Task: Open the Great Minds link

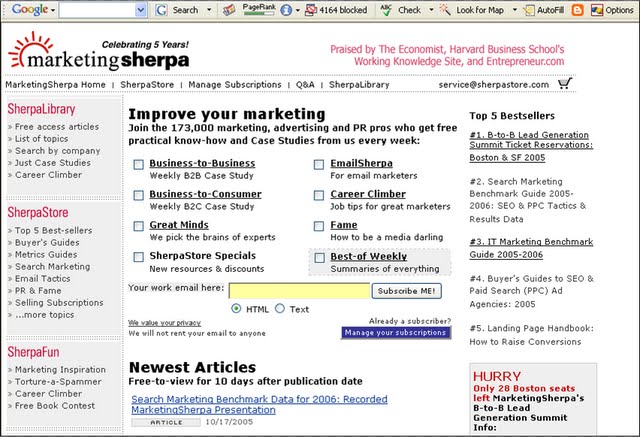Action: [179, 225]
